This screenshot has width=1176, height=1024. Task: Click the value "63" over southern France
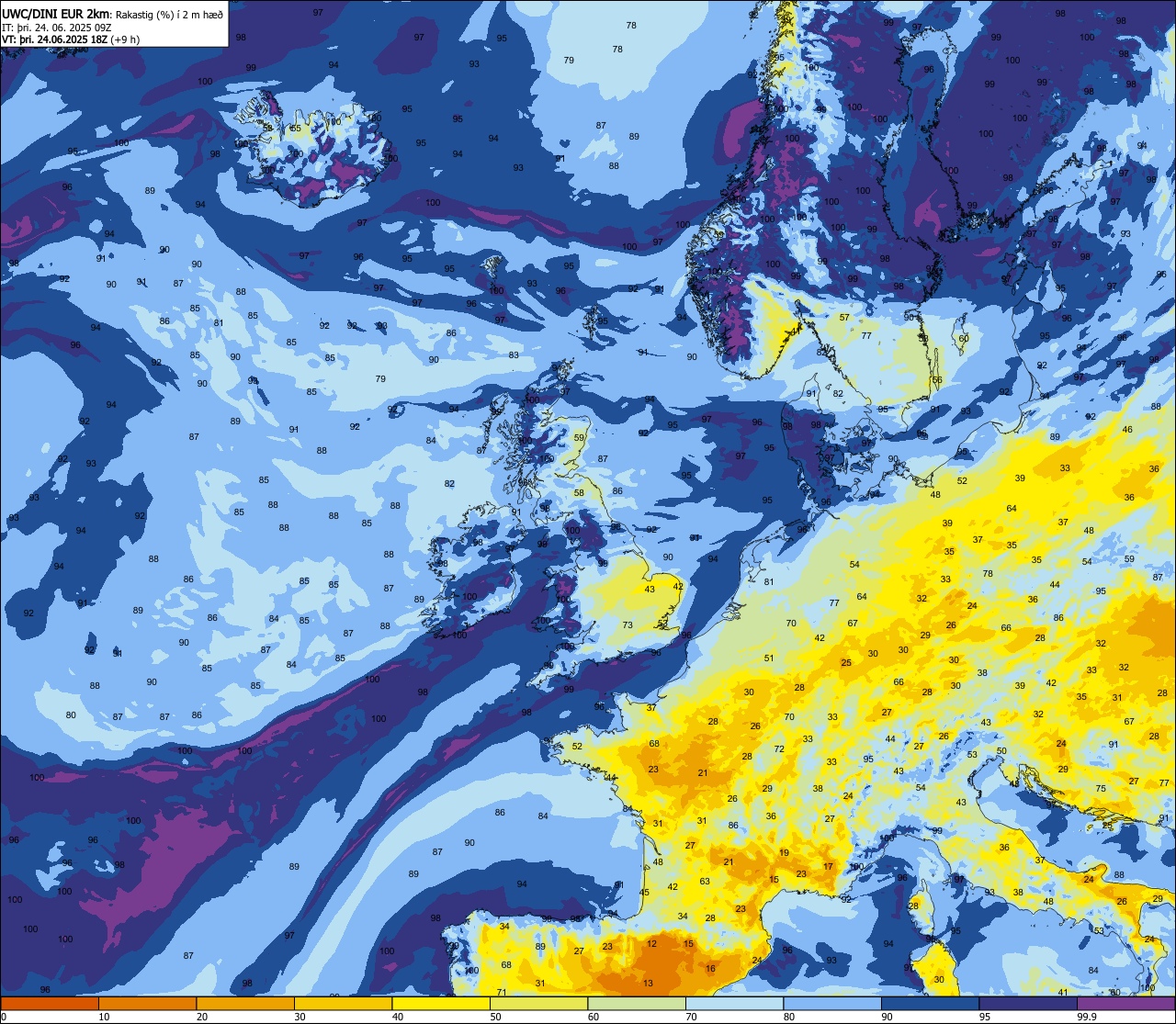pyautogui.click(x=705, y=881)
